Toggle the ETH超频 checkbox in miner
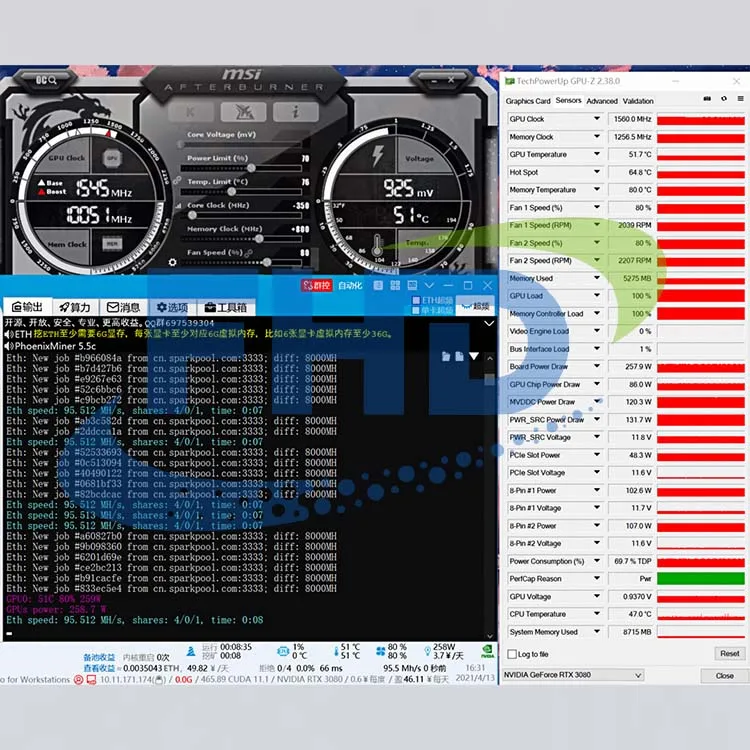 (x=417, y=300)
